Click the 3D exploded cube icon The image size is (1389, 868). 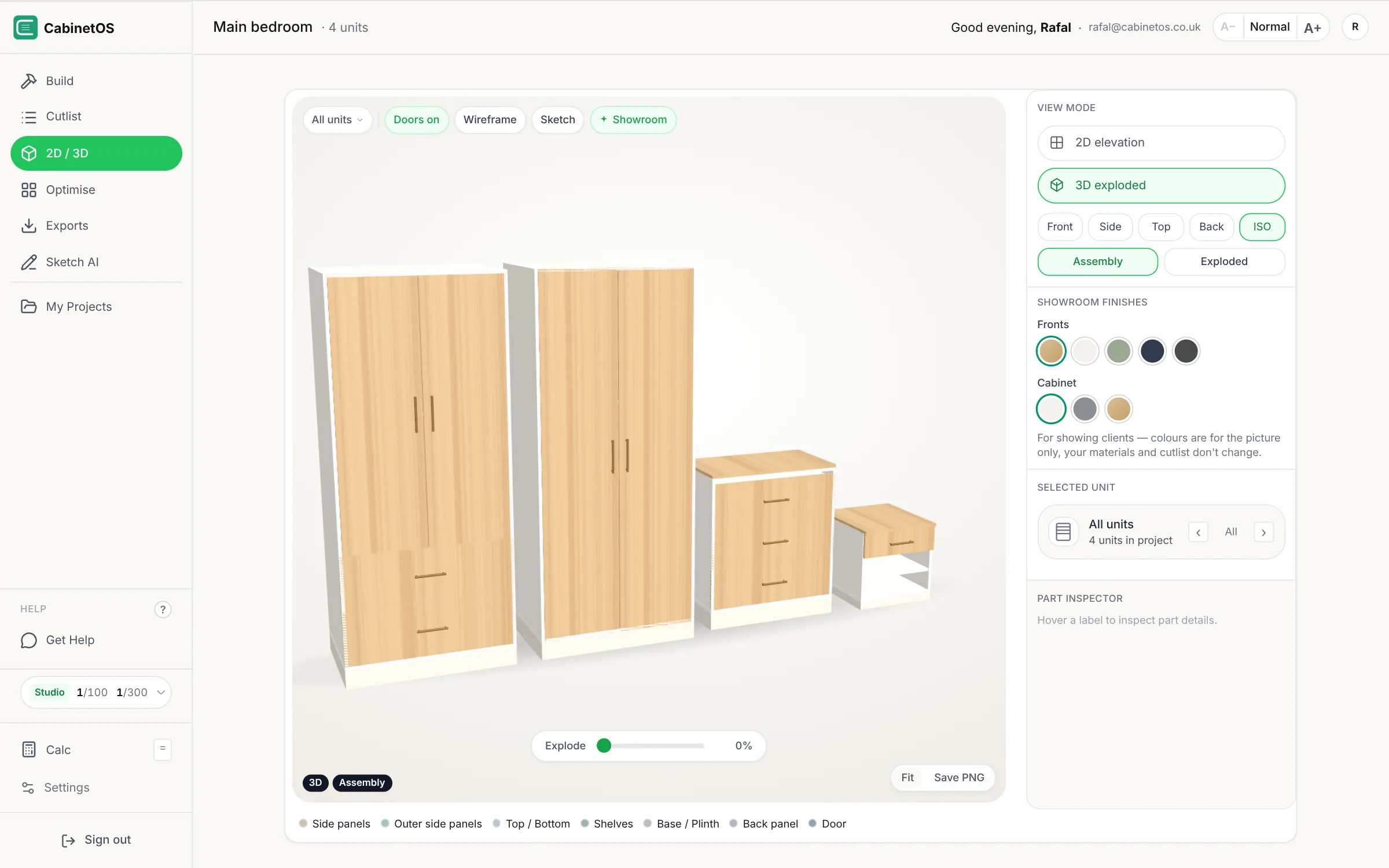[x=1057, y=185]
